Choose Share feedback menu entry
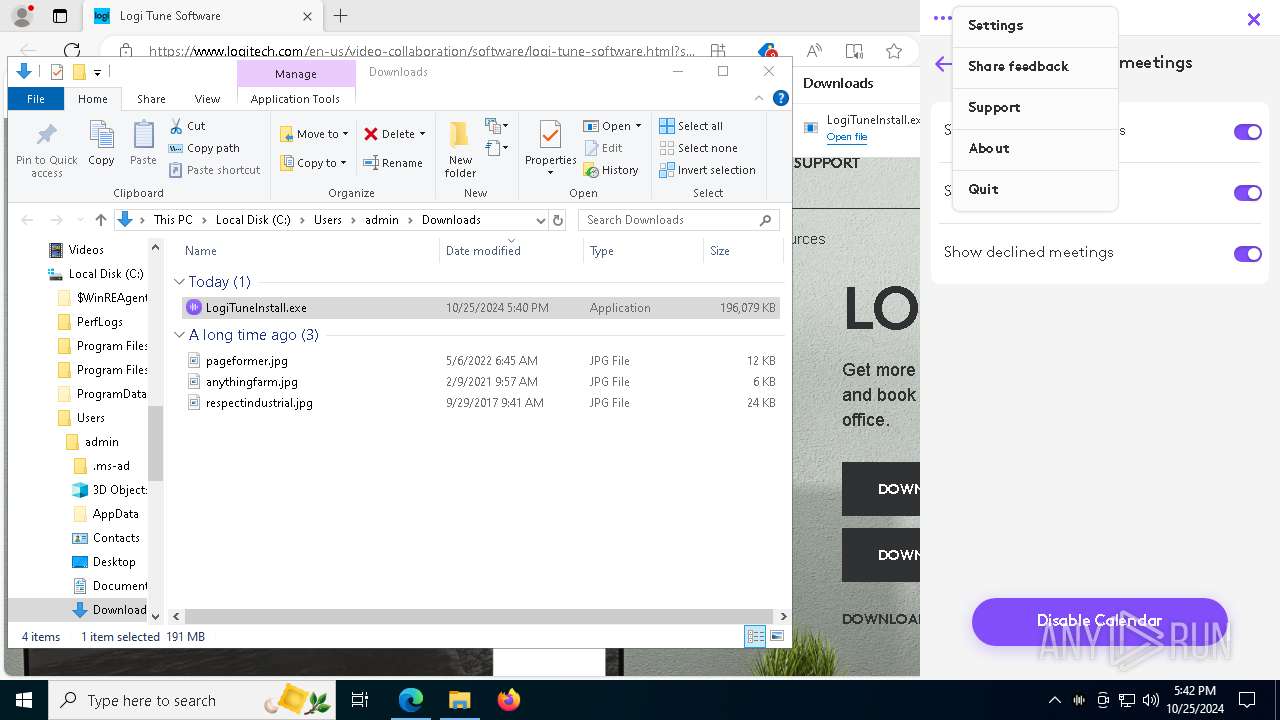The height and width of the screenshot is (720, 1280). coord(1035,67)
